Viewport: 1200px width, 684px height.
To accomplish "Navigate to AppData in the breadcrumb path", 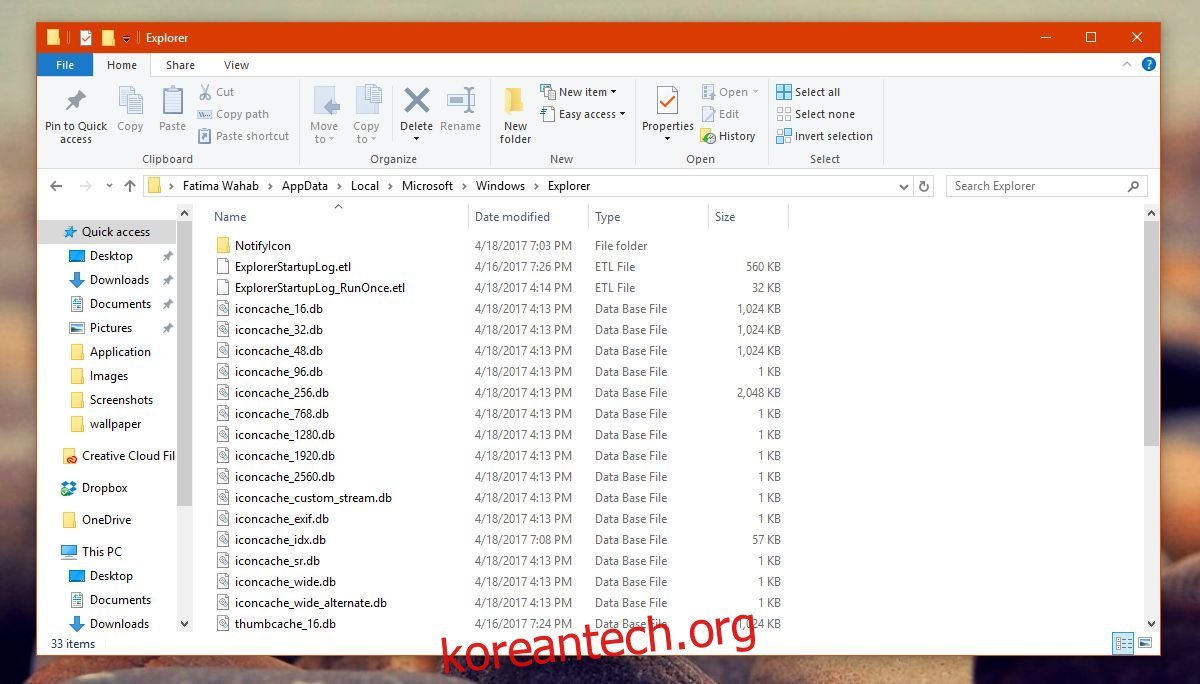I will coord(305,186).
